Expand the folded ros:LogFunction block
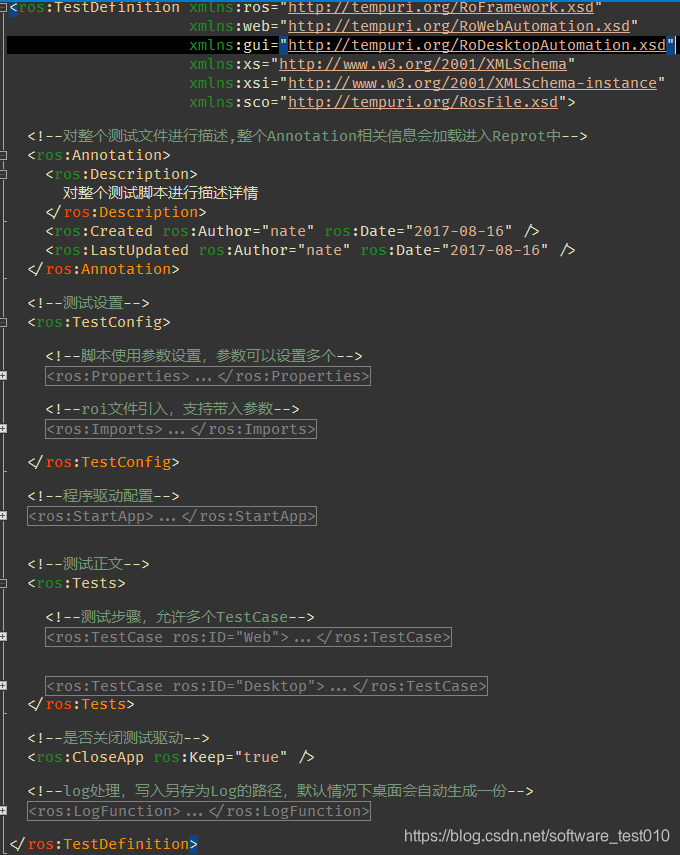 tap(3, 811)
